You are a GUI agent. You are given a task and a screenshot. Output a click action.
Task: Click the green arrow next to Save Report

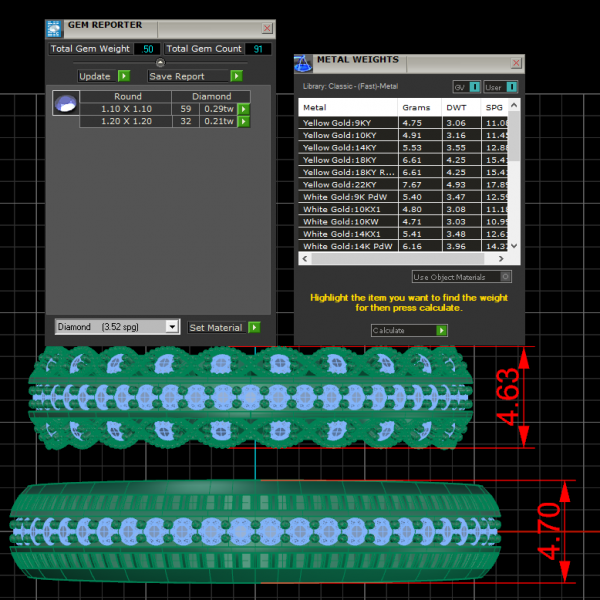pyautogui.click(x=237, y=76)
